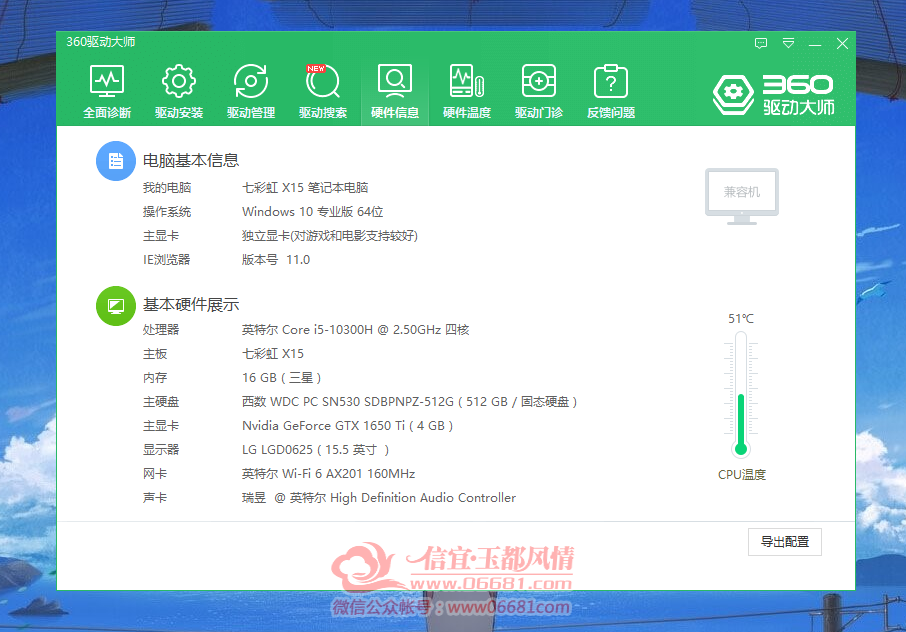Close the 360驱动大师 window
The image size is (906, 632).
tap(842, 43)
